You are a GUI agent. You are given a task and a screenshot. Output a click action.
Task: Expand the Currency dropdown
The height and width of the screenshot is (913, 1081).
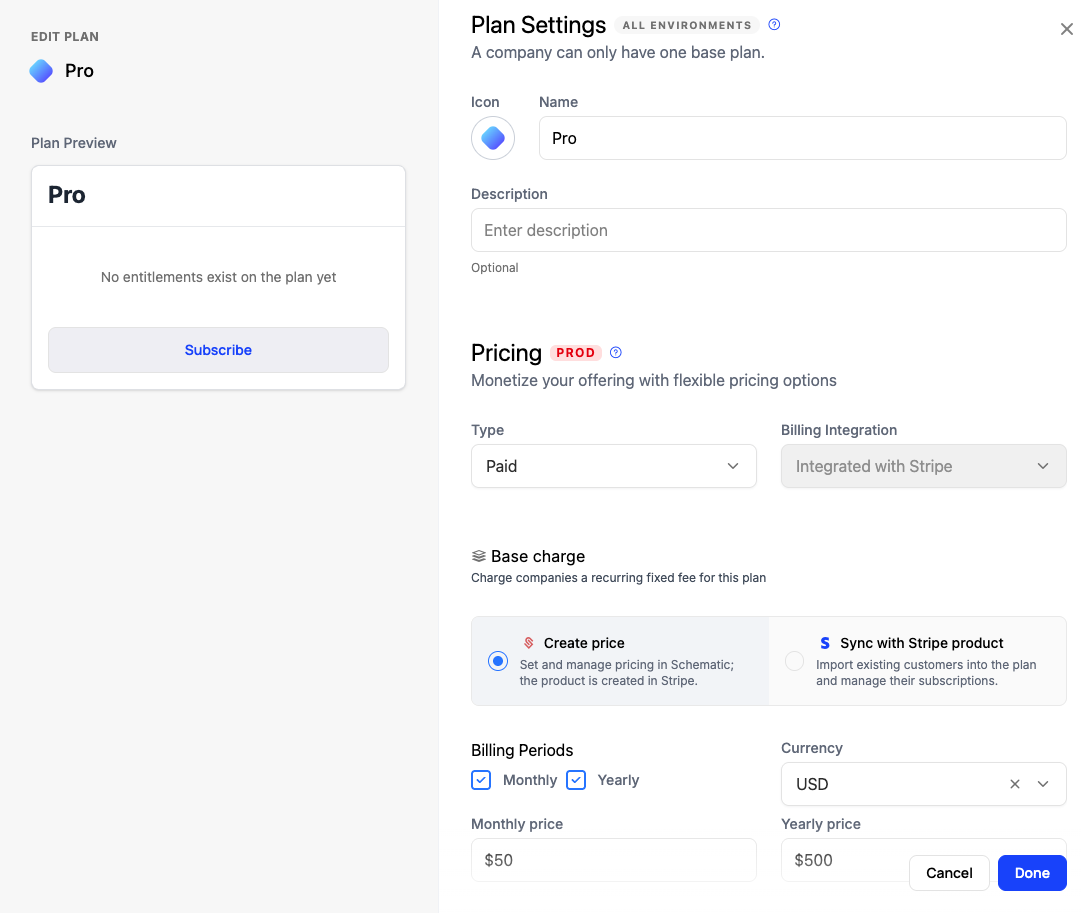(x=1043, y=784)
